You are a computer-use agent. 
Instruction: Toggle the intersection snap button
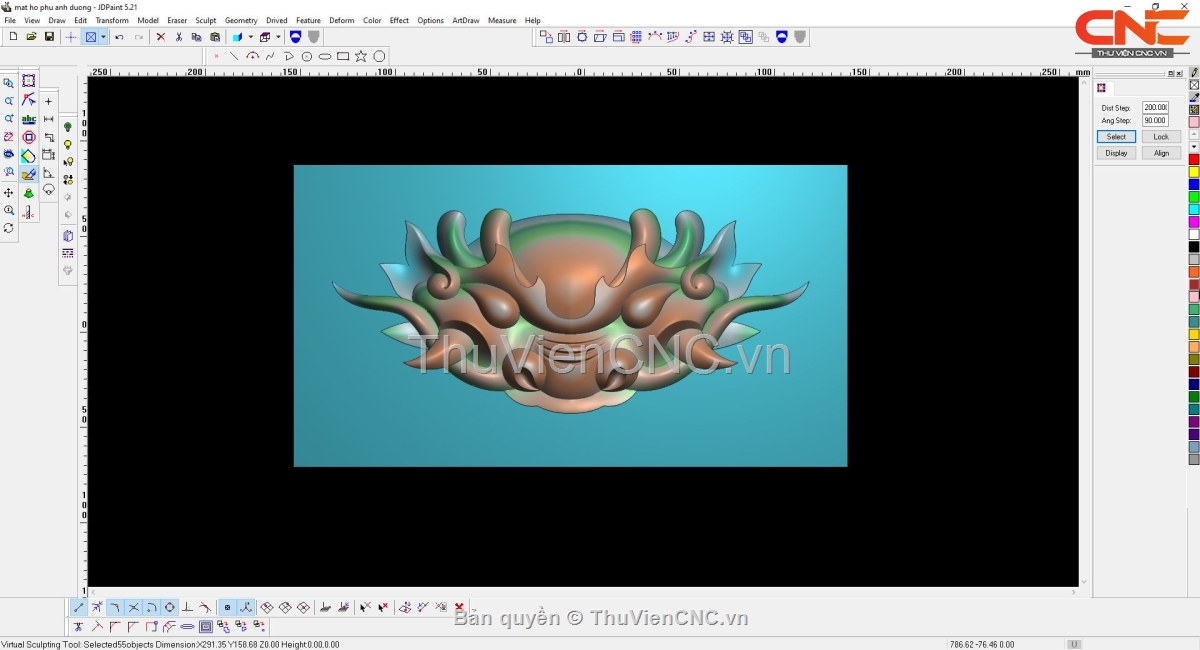pyautogui.click(x=133, y=607)
